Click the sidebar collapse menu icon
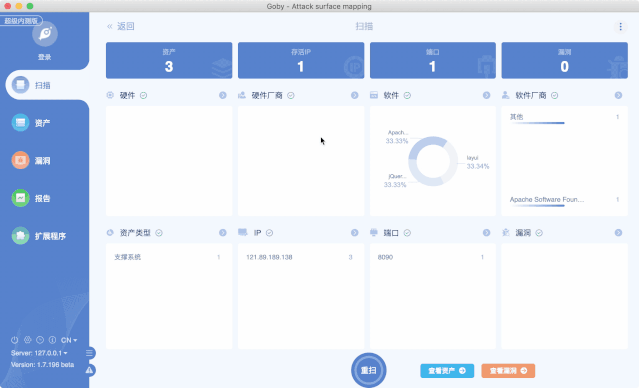The width and height of the screenshot is (639, 388). pyautogui.click(x=89, y=353)
